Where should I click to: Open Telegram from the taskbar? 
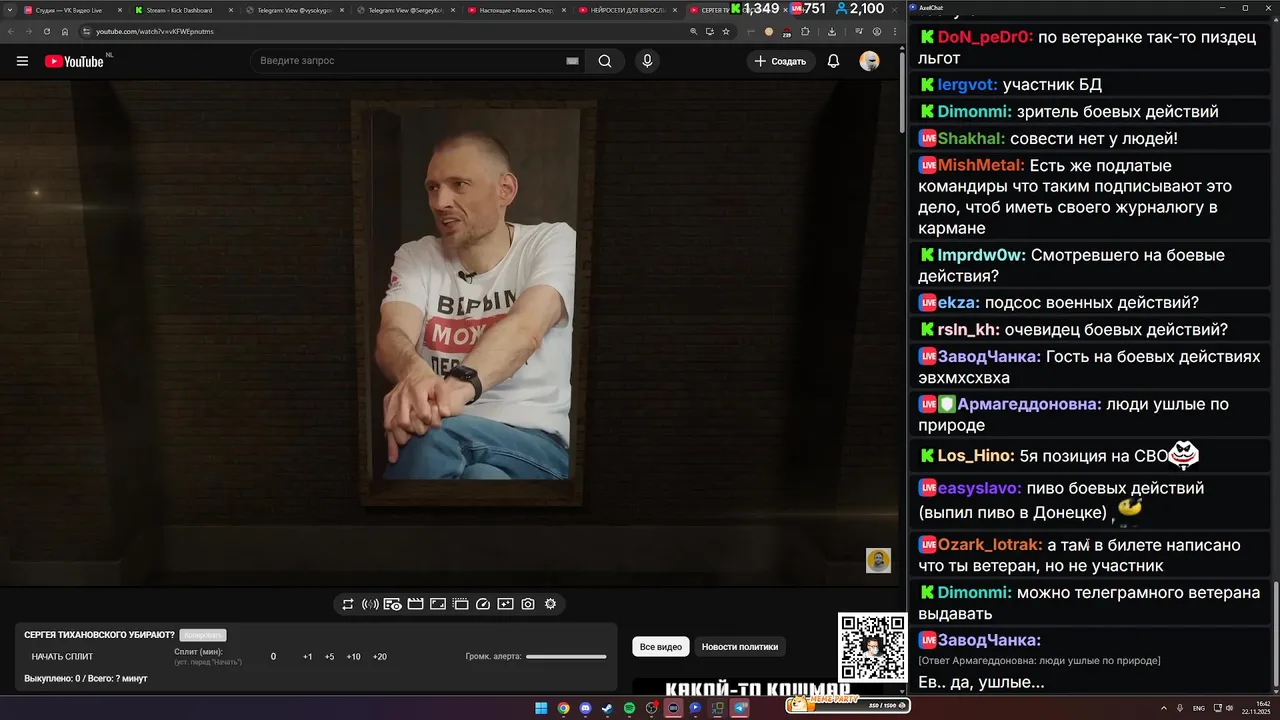coord(740,708)
